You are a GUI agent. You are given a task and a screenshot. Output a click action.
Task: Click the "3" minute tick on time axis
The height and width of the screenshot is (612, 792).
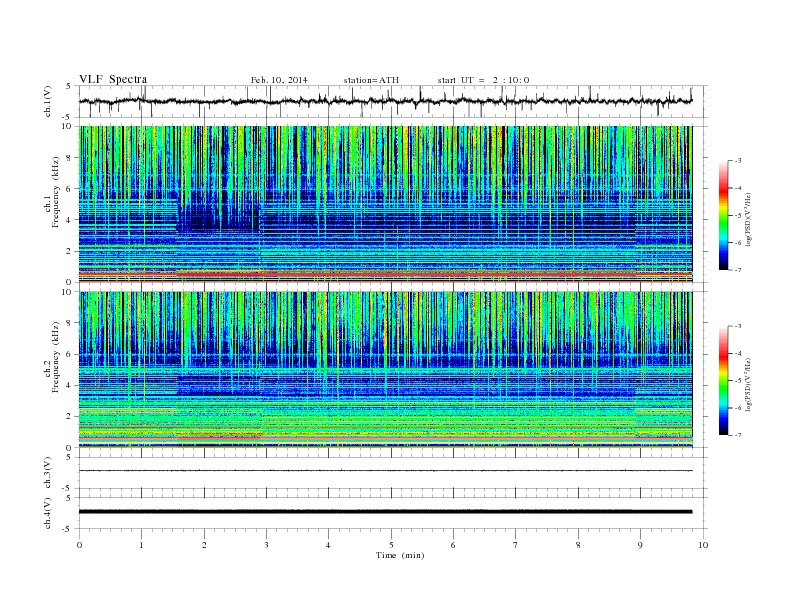(x=266, y=545)
